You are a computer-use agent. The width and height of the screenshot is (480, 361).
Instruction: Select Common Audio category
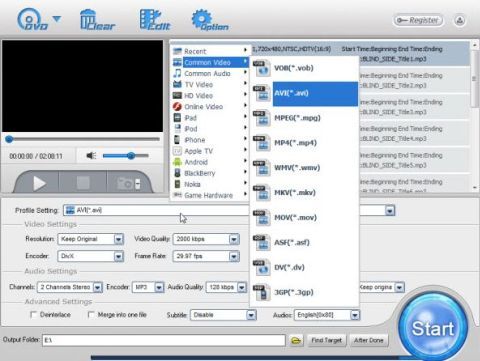[210, 73]
